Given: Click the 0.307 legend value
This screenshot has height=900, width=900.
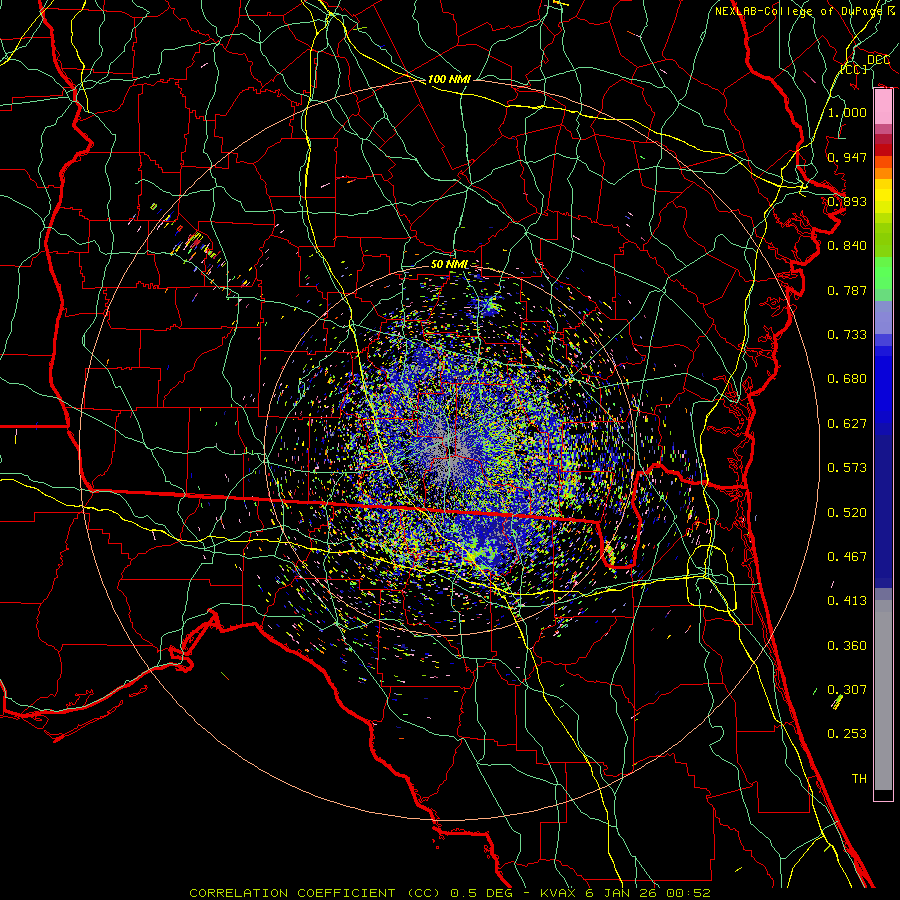Looking at the screenshot, I should click(847, 689).
